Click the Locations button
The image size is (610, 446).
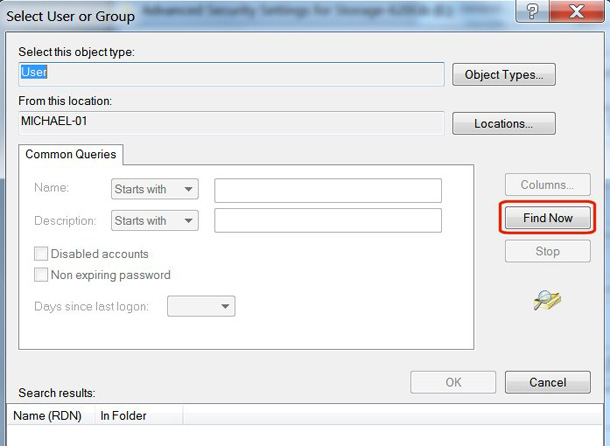coord(504,124)
